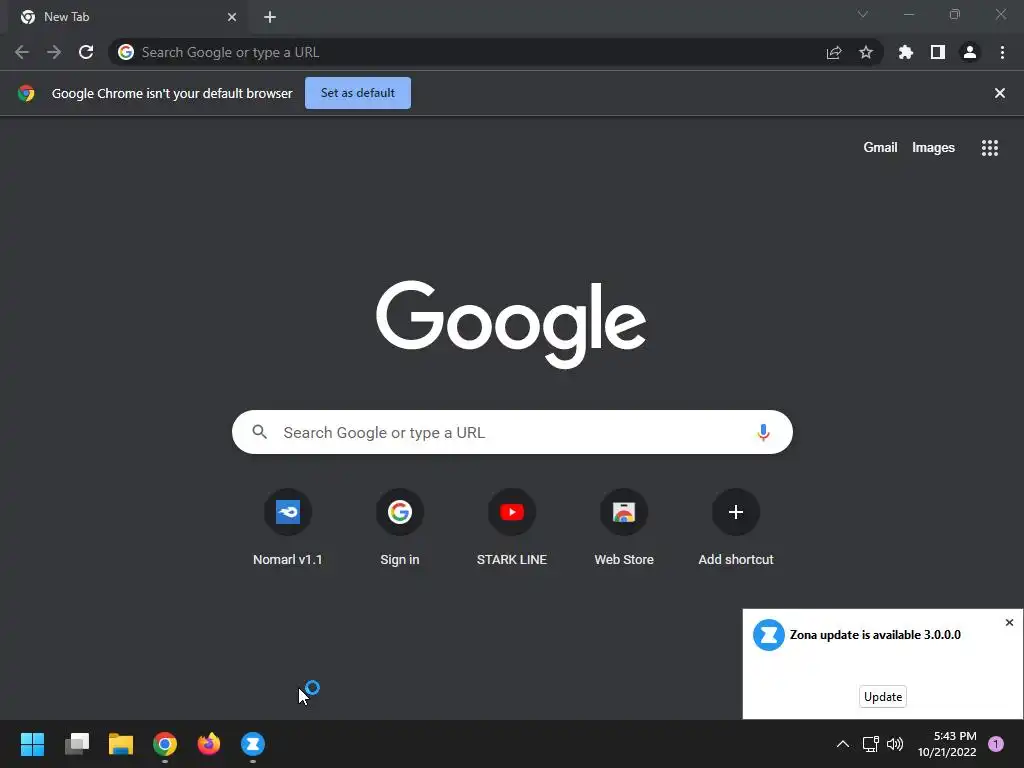This screenshot has height=768, width=1024.
Task: Share this page using the share icon
Action: click(834, 52)
